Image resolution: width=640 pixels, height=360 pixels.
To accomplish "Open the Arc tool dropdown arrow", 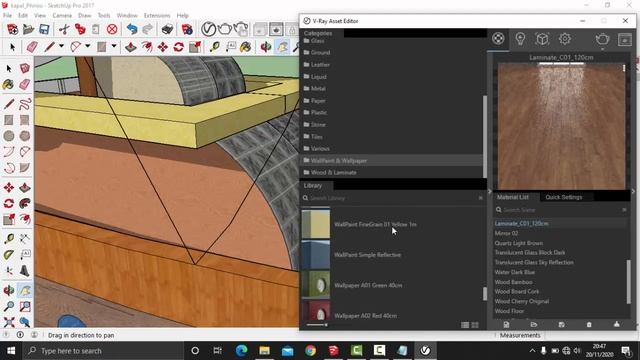I will click(87, 47).
